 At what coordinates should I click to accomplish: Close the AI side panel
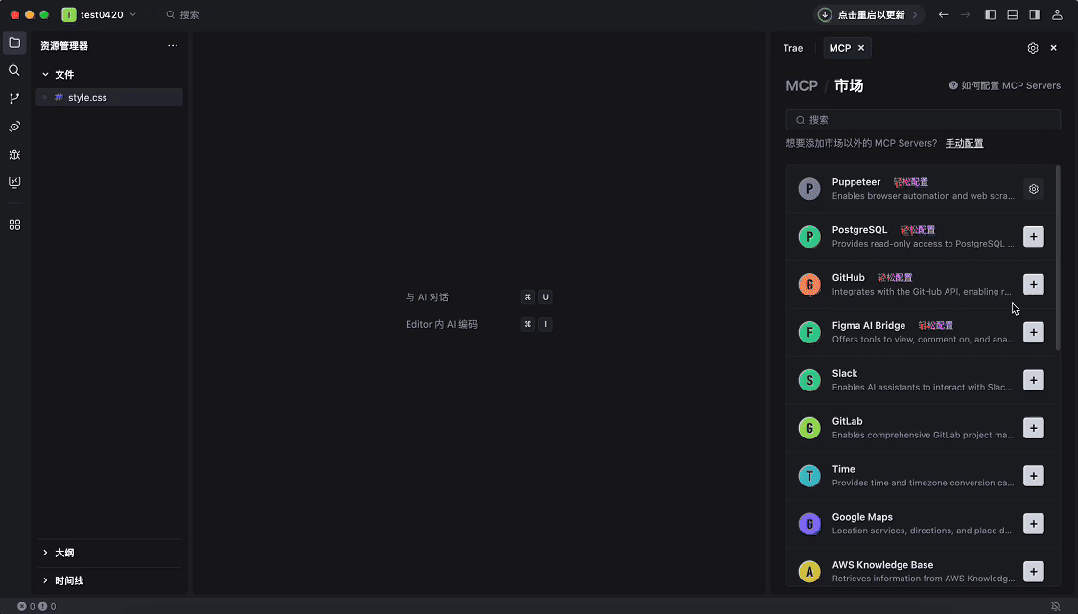click(1053, 48)
